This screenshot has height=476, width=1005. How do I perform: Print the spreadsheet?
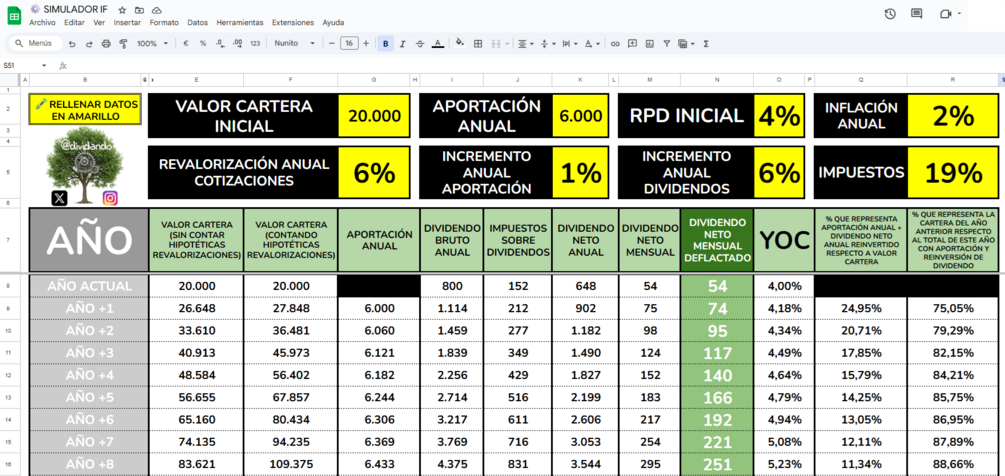[x=106, y=44]
